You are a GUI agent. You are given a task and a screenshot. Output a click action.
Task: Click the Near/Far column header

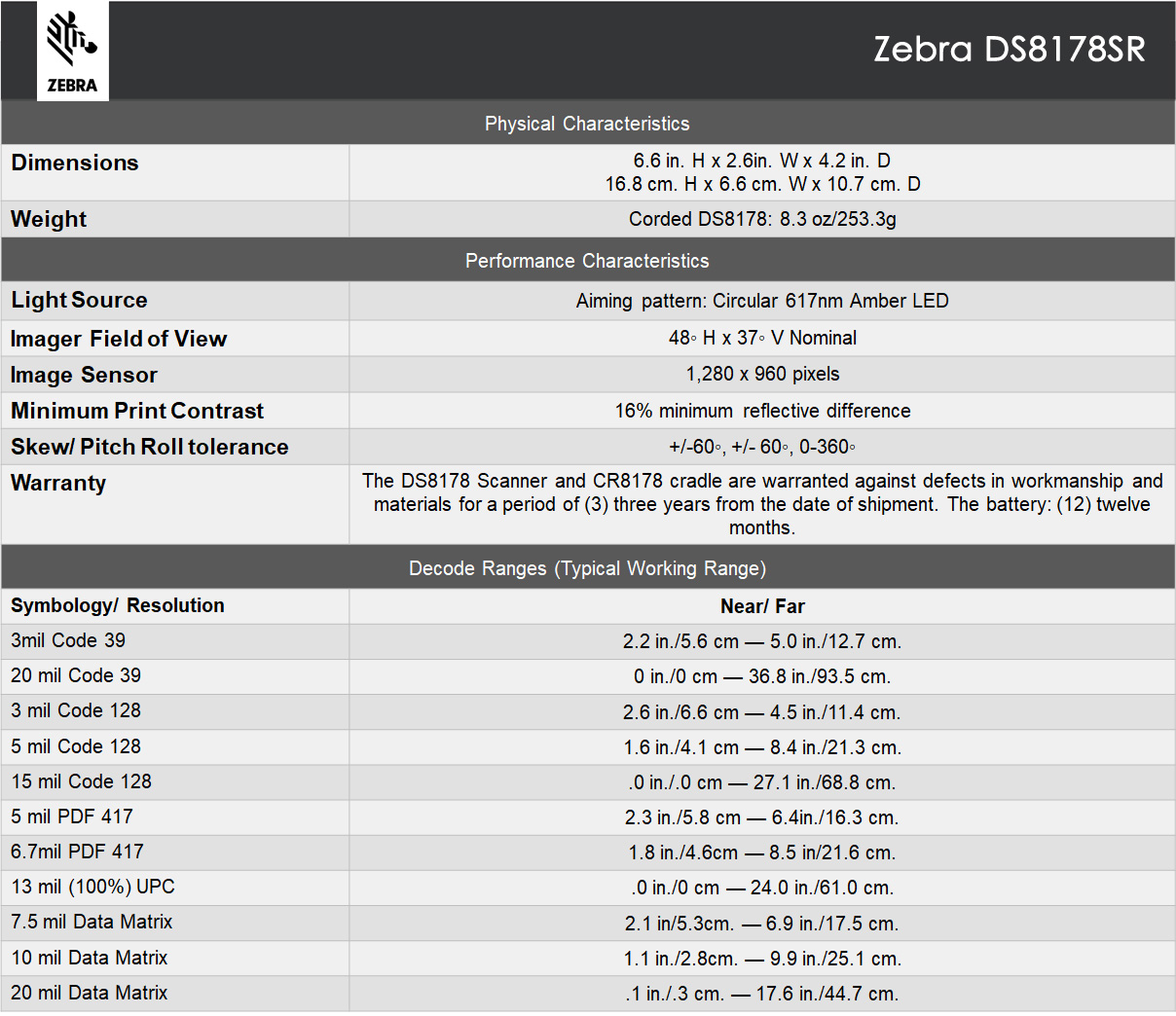(x=762, y=605)
